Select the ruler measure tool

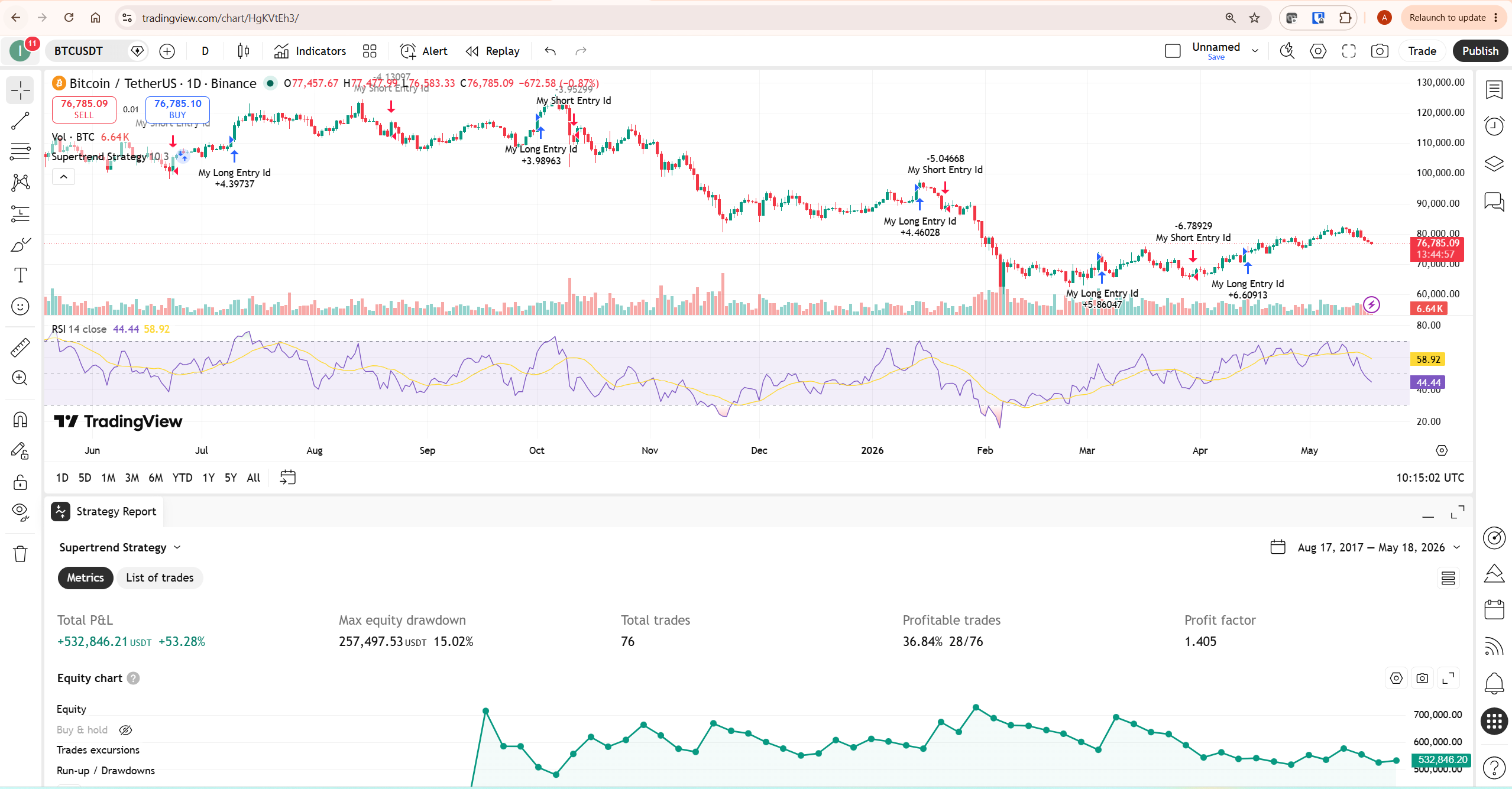coord(20,348)
